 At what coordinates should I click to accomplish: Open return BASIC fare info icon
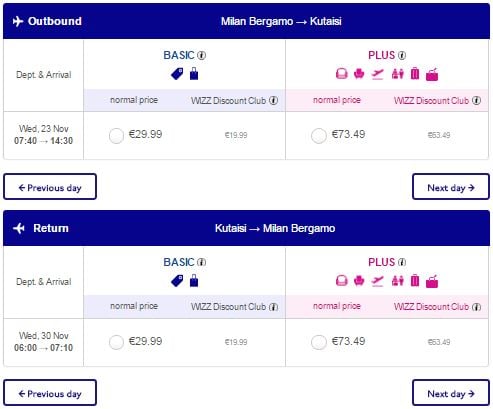pos(201,262)
